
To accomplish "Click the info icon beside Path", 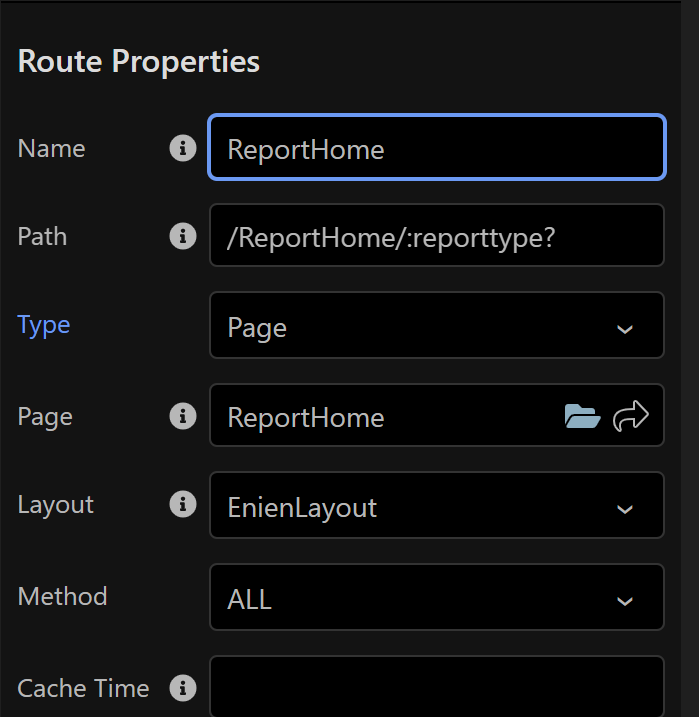I will pyautogui.click(x=182, y=237).
